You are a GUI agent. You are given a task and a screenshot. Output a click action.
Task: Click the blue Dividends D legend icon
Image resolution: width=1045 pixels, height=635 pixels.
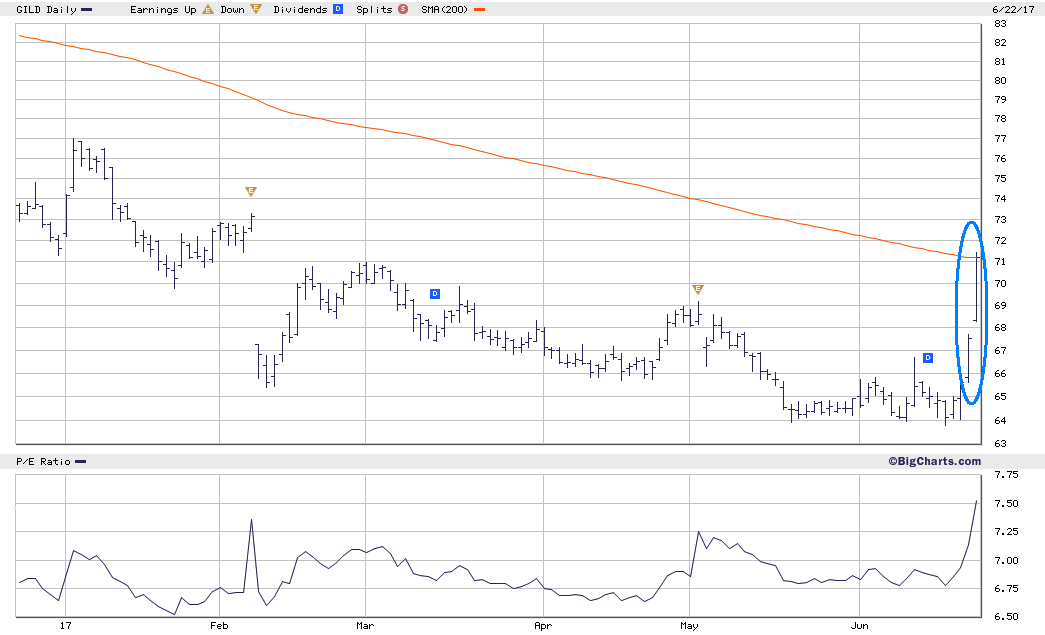[x=338, y=9]
